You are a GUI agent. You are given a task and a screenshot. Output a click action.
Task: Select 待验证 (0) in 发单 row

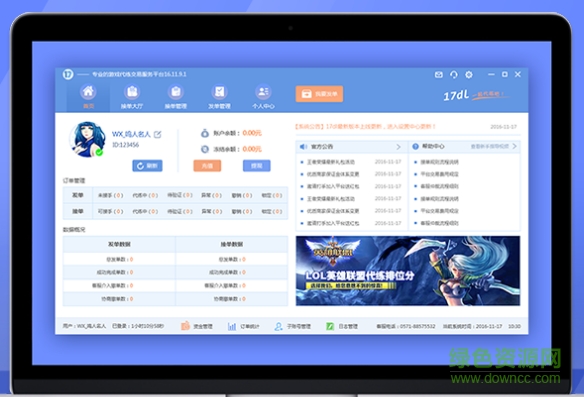tap(180, 195)
